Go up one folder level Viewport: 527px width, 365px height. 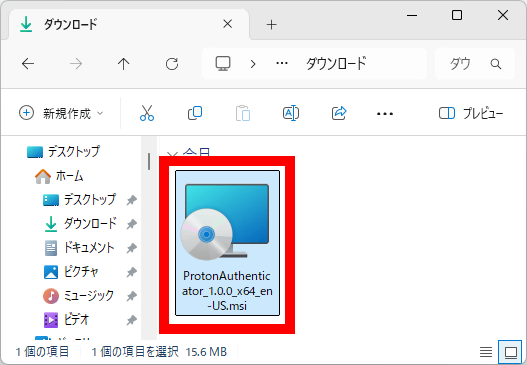pos(124,64)
